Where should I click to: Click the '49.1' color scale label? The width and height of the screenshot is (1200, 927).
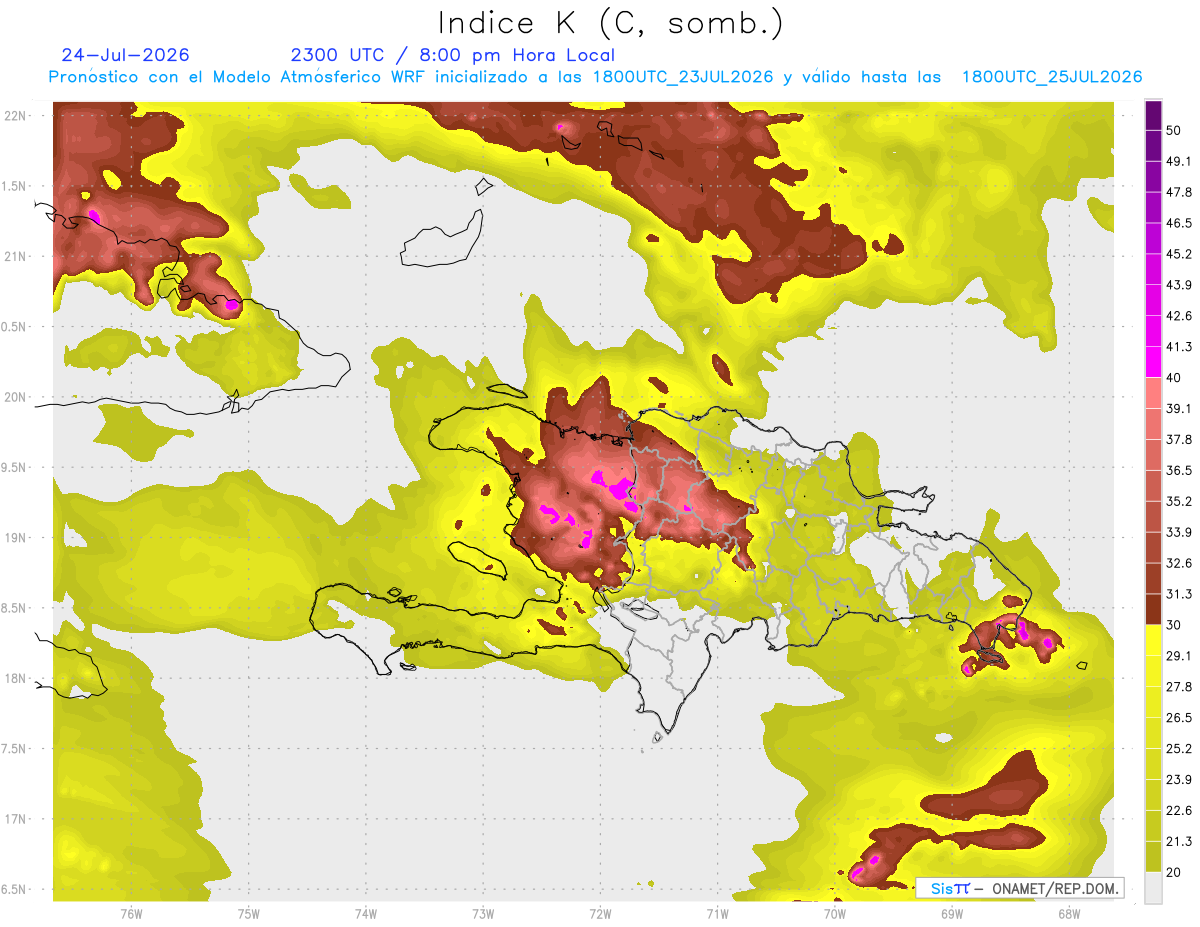click(x=1179, y=162)
